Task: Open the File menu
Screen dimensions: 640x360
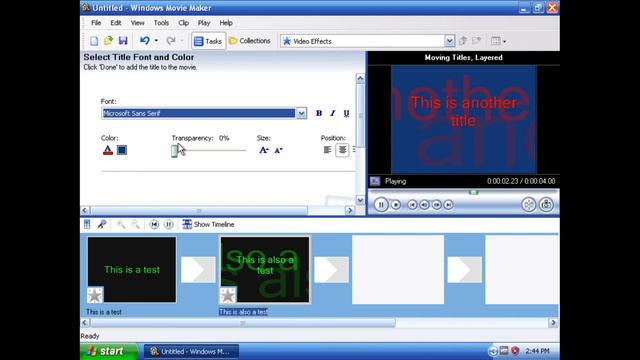Action: (96, 23)
